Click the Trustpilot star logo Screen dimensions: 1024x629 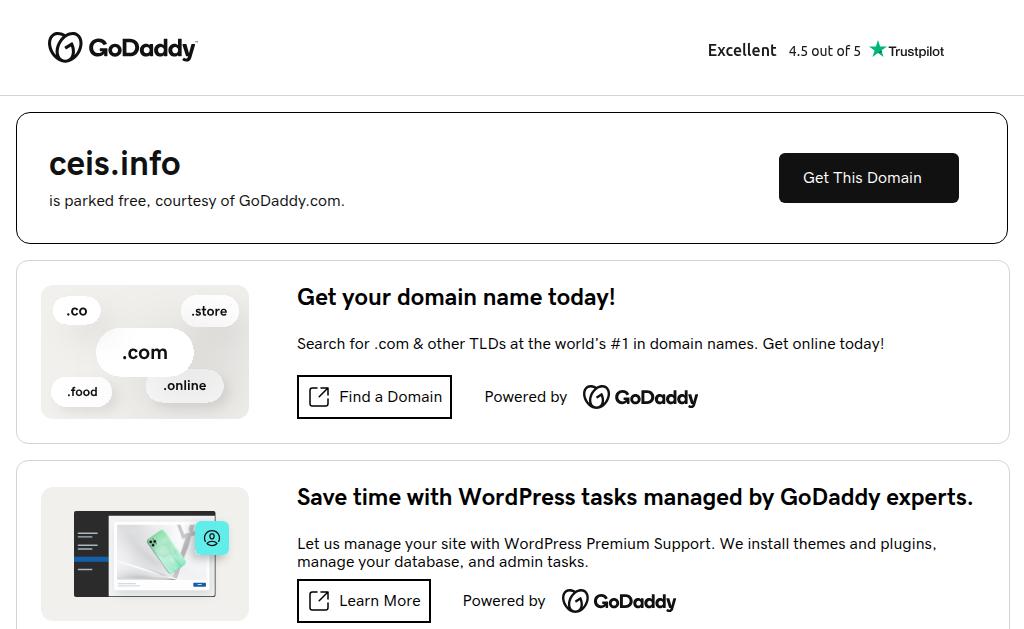(907, 50)
